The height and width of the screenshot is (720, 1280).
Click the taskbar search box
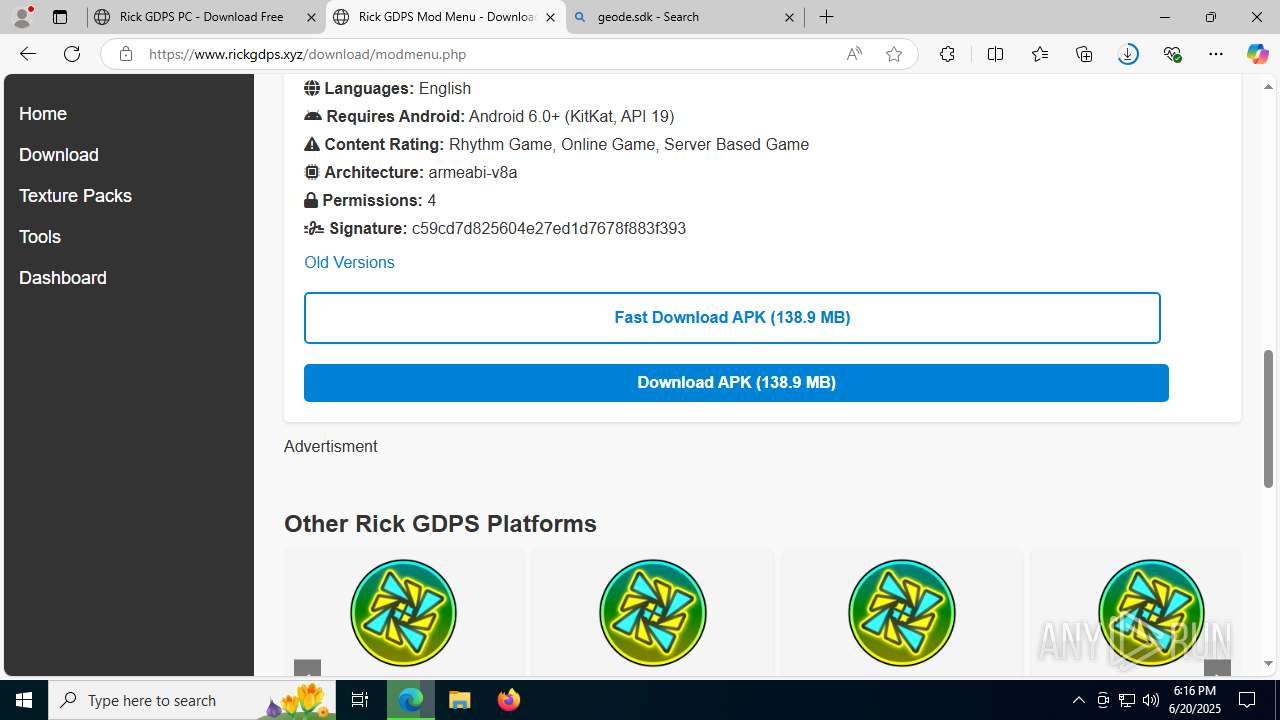click(x=192, y=700)
